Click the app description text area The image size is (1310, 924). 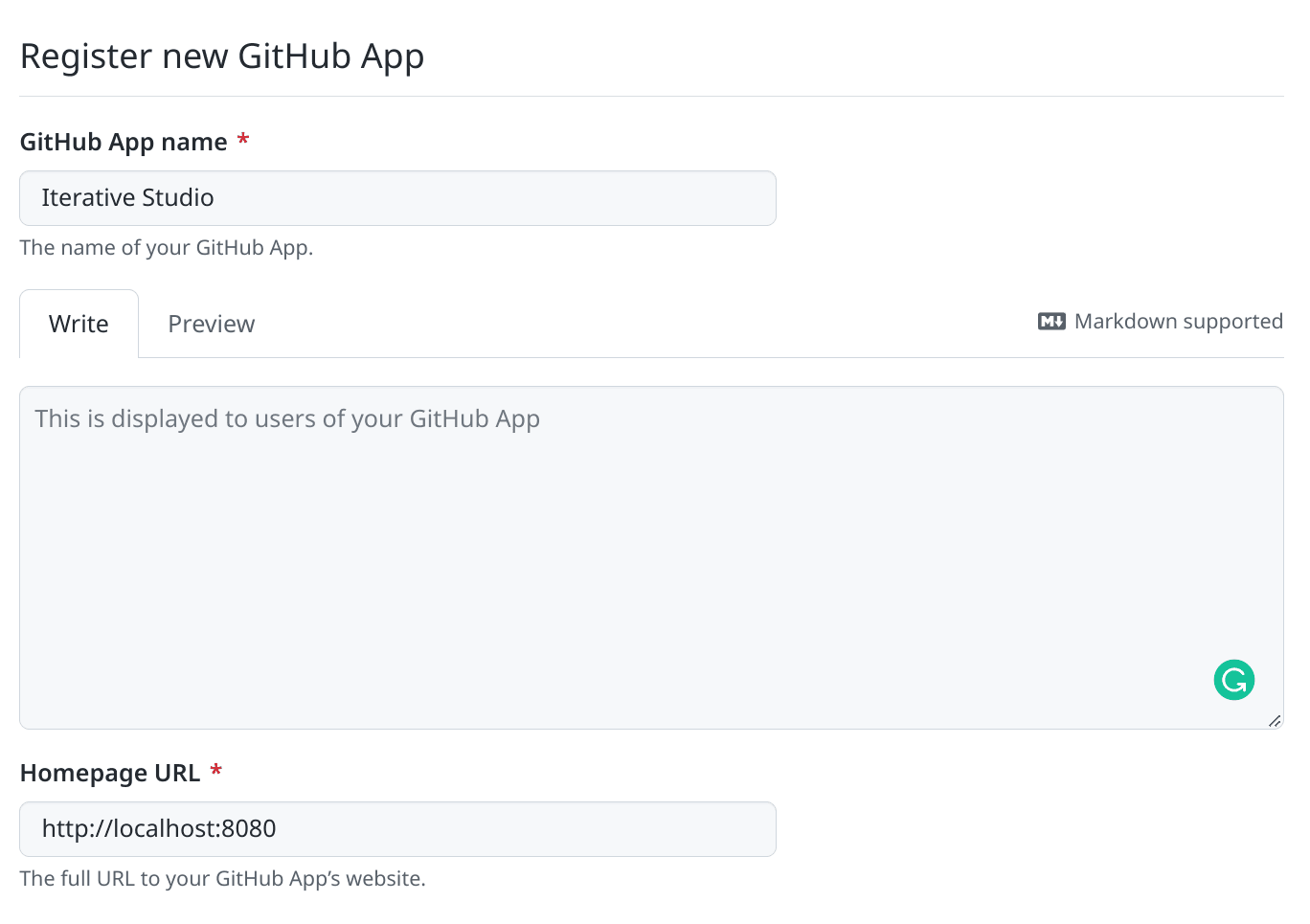coord(651,557)
